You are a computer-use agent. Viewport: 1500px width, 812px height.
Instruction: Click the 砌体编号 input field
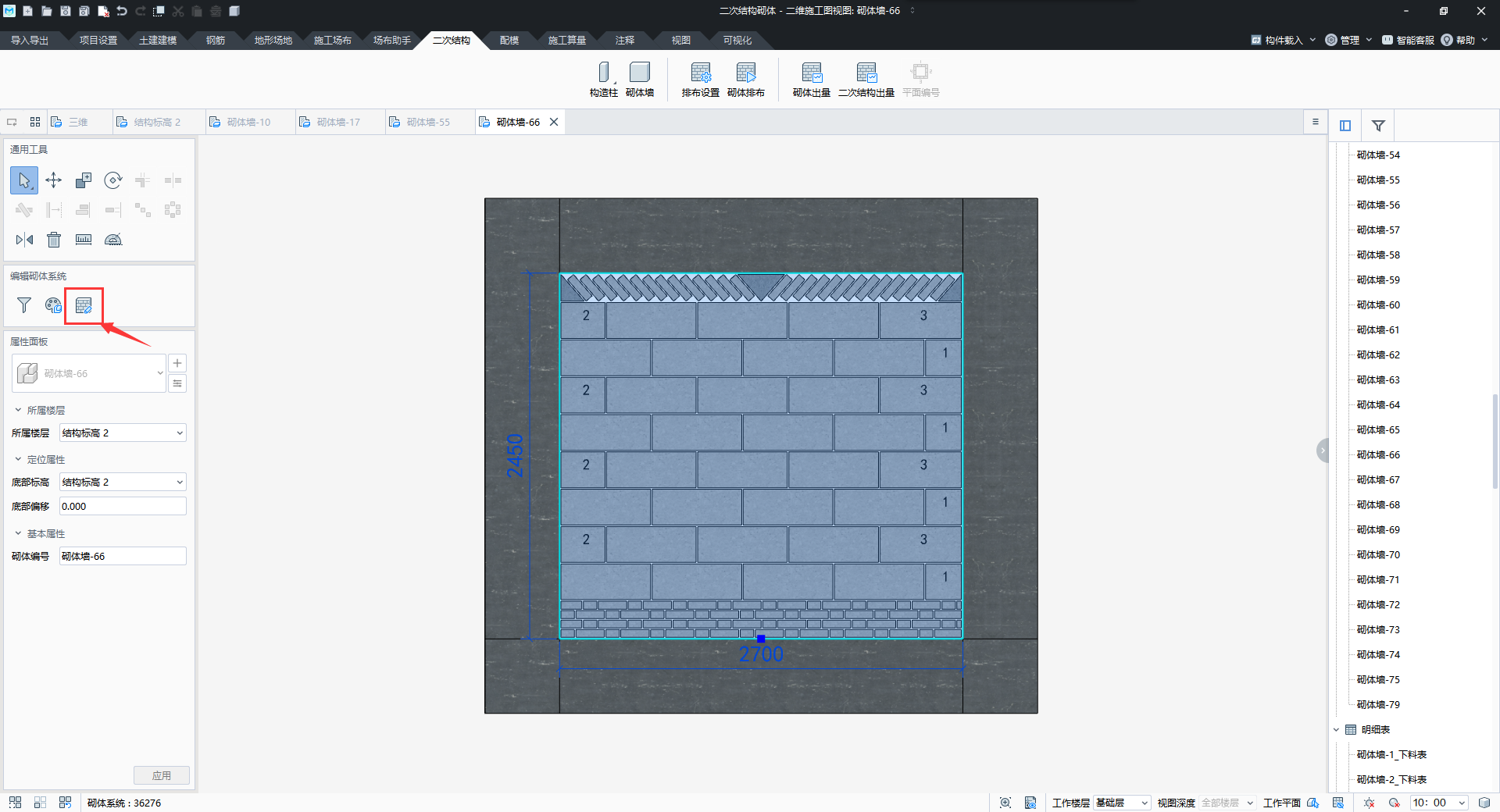[123, 557]
